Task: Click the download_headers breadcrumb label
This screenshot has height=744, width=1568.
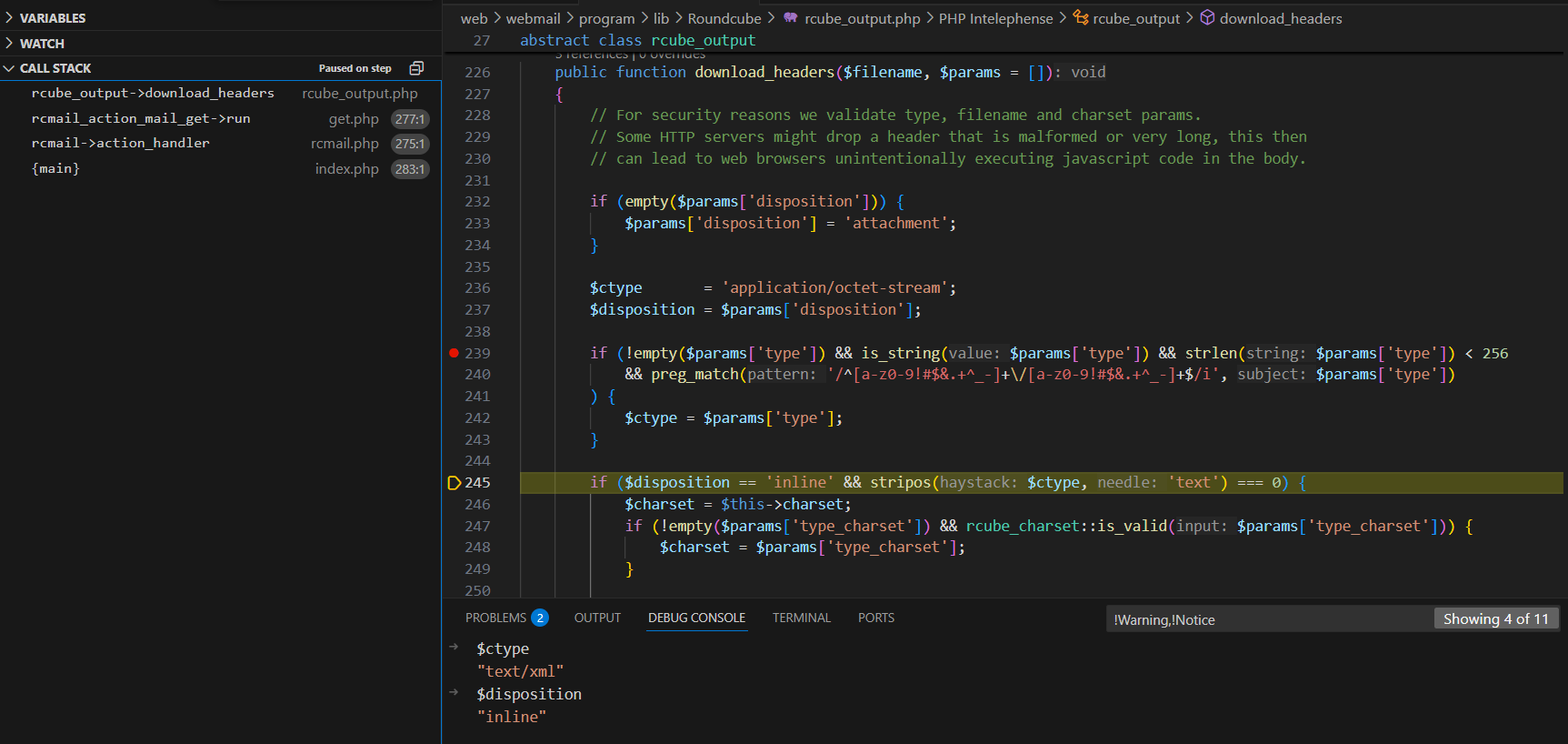Action: 1281,18
